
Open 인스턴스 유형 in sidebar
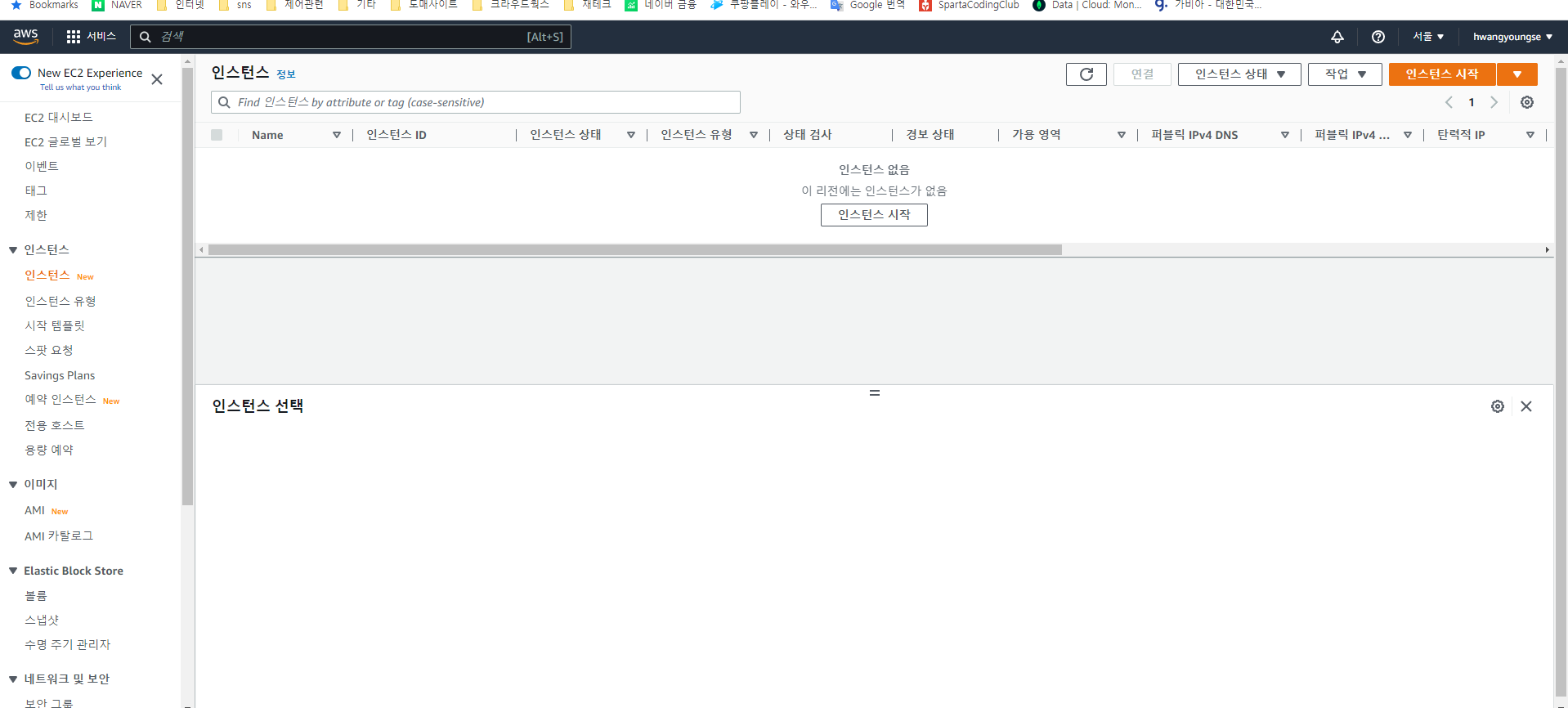coord(60,302)
